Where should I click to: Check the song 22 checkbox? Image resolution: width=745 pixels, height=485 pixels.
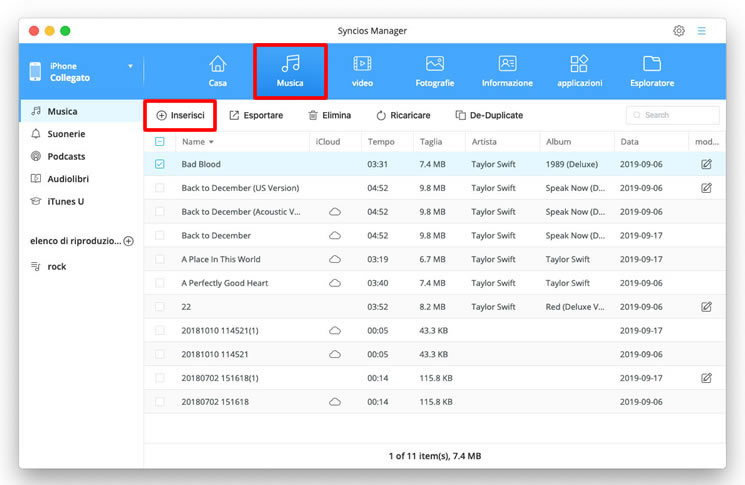click(x=160, y=306)
